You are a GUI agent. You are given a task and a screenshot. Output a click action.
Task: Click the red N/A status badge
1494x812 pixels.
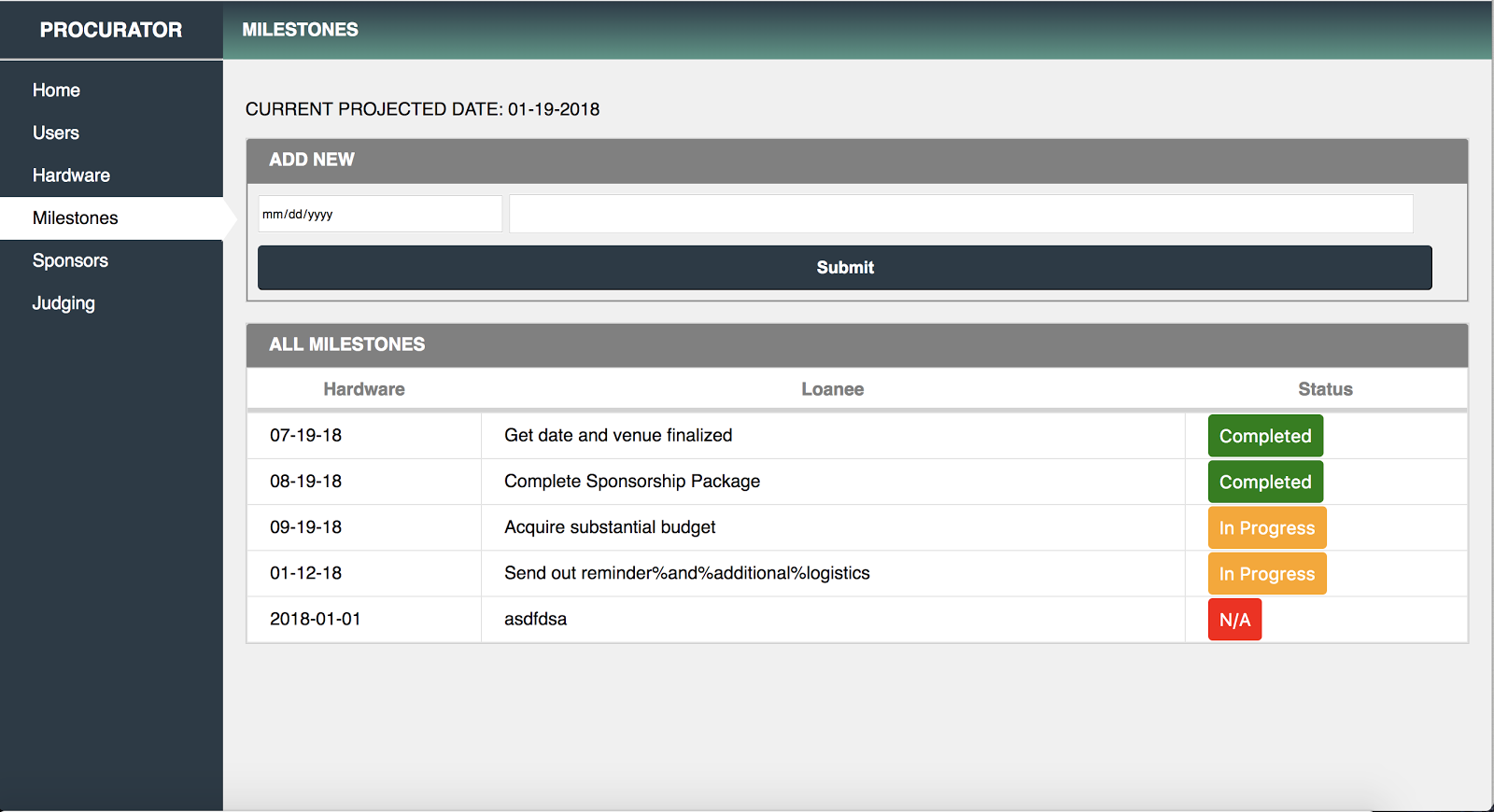(1234, 620)
